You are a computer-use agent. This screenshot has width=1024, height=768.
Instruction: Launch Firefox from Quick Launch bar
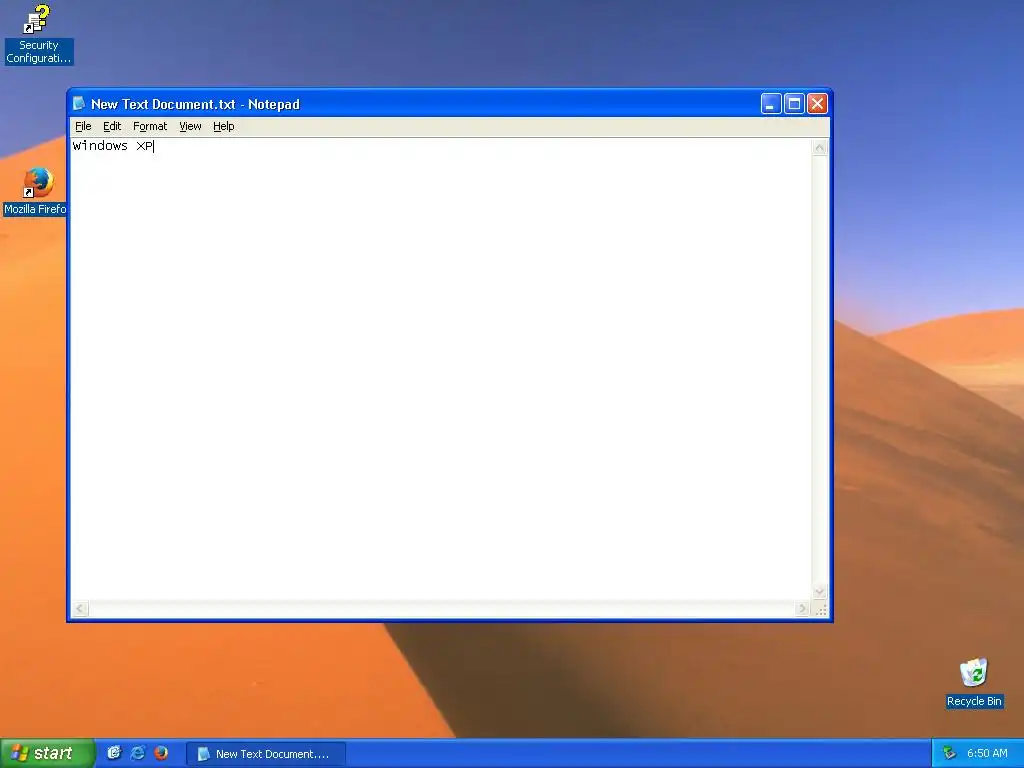click(x=161, y=753)
